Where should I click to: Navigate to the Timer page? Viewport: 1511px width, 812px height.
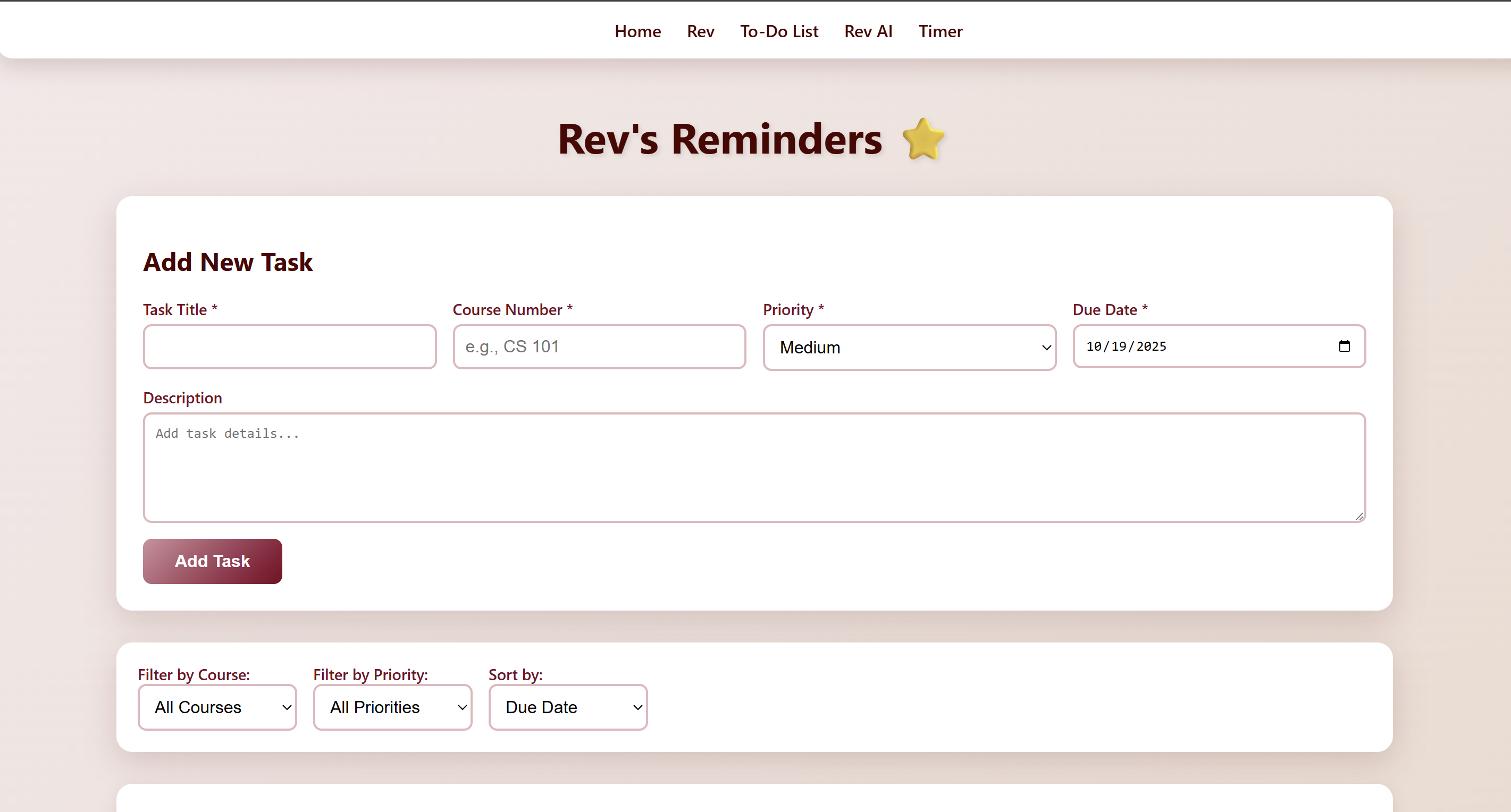941,31
